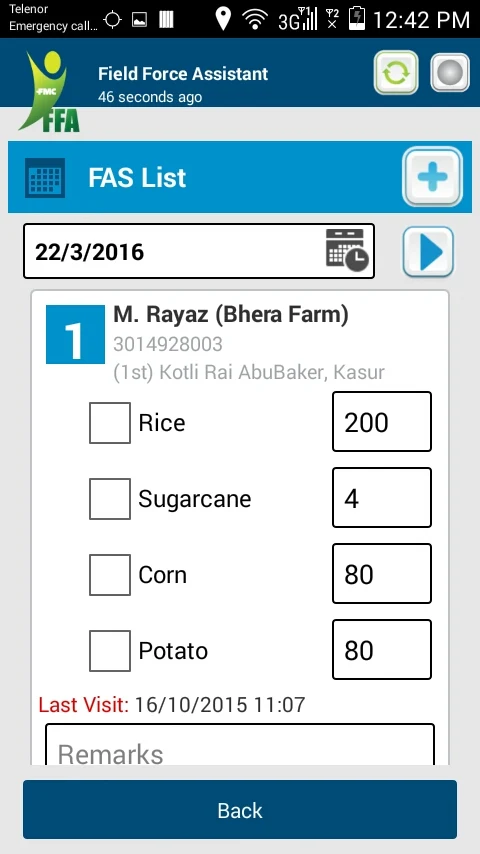The height and width of the screenshot is (854, 480).
Task: Tap the FAS List header bar
Action: (240, 177)
